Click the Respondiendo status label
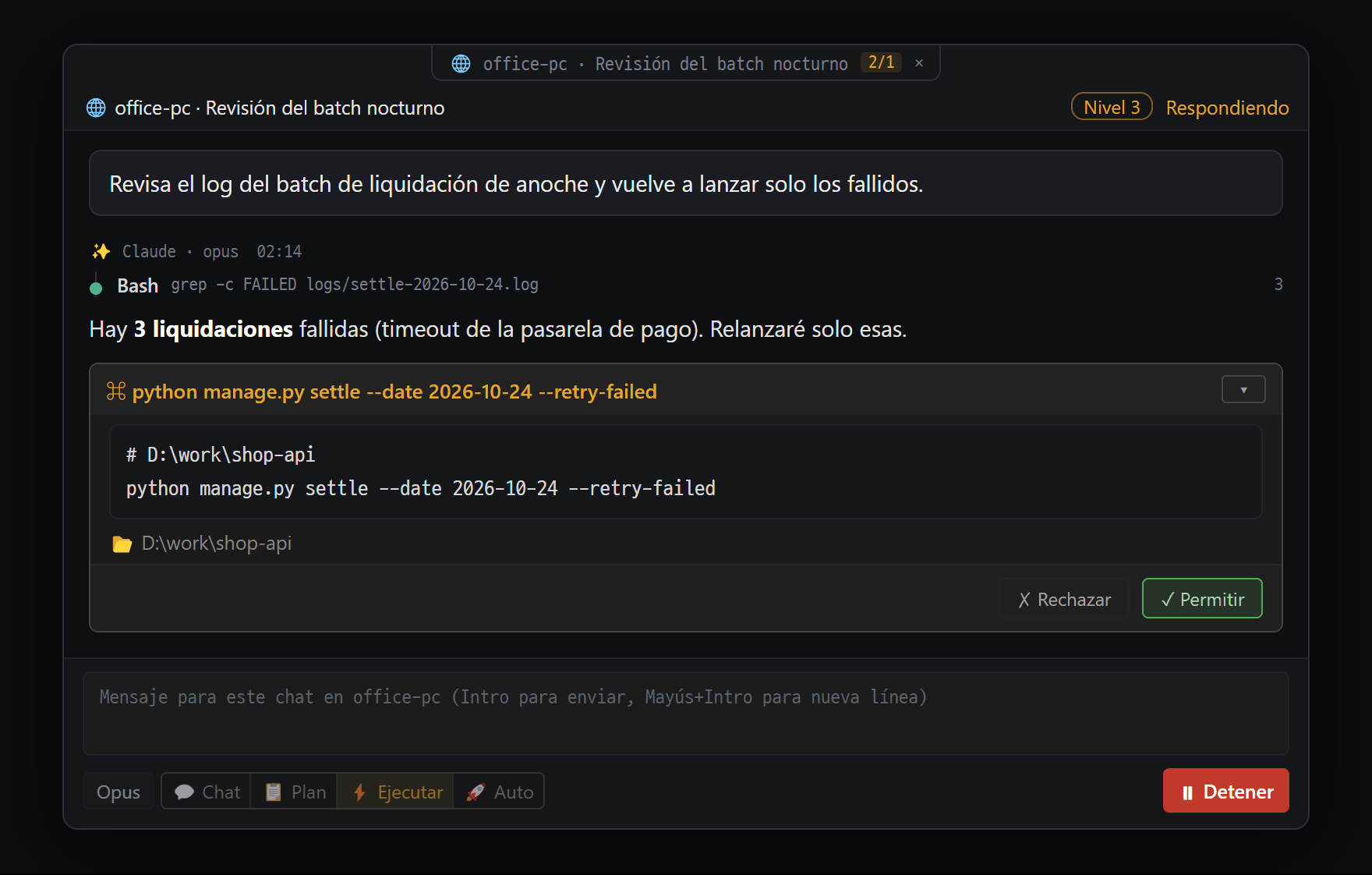This screenshot has width=1372, height=875. [x=1227, y=108]
